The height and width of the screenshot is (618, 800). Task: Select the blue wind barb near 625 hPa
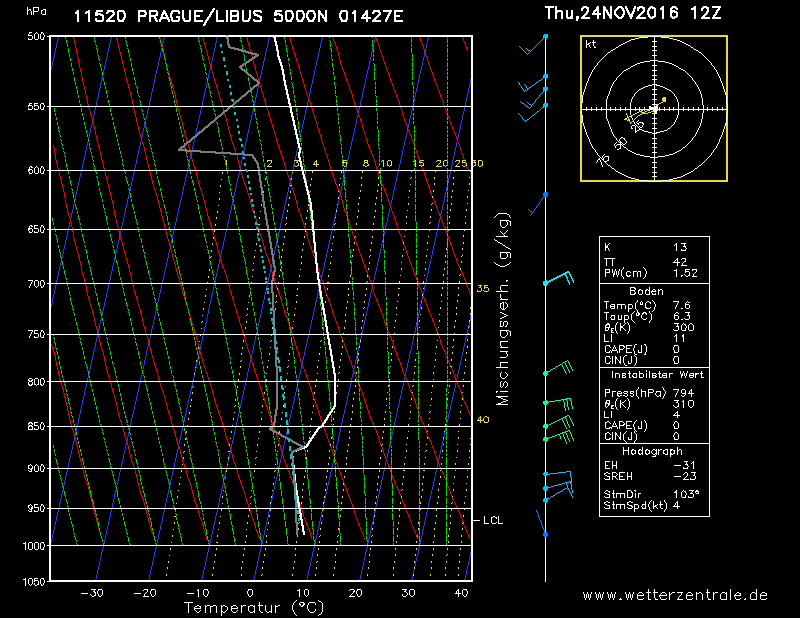click(538, 204)
